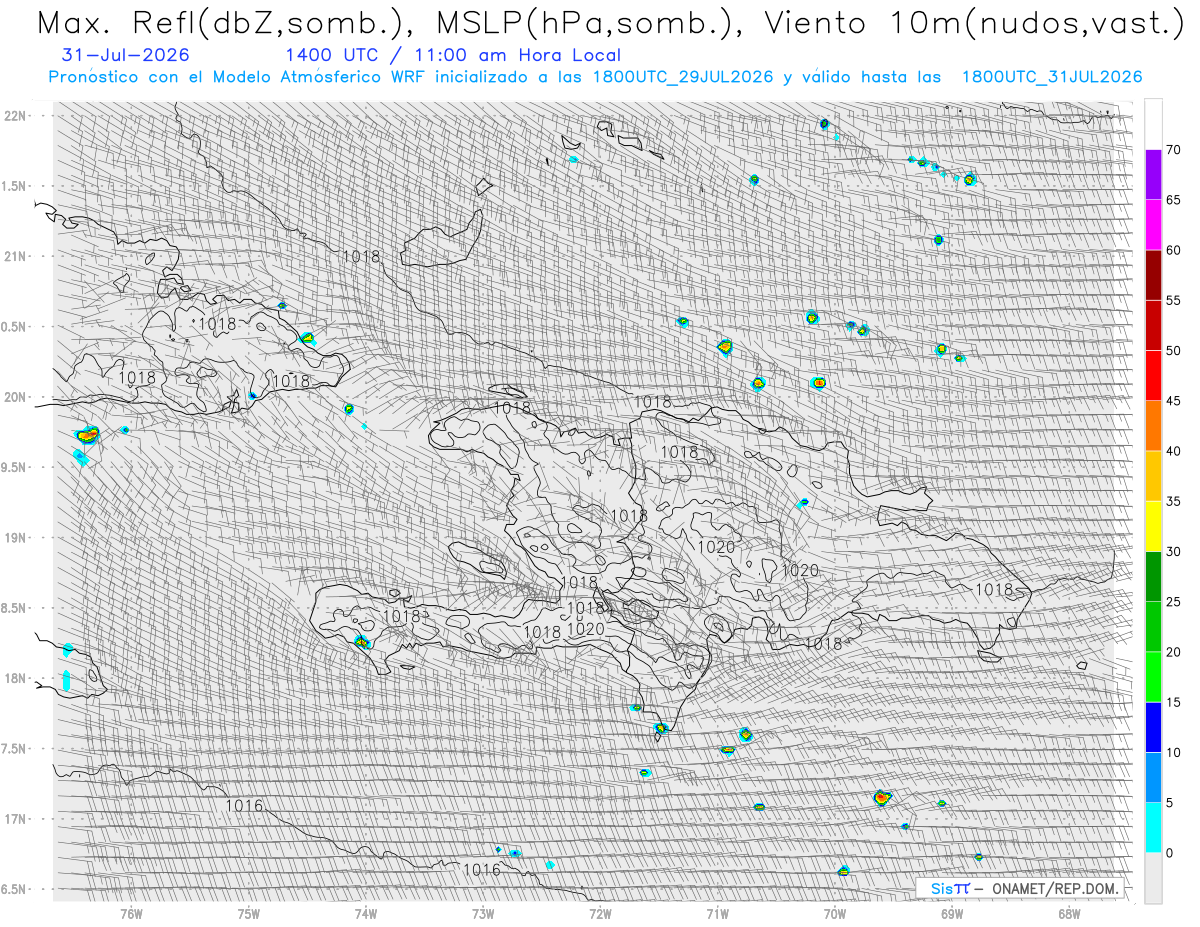
Task: Select the forecast date "31-Jul-2026"
Action: (124, 55)
